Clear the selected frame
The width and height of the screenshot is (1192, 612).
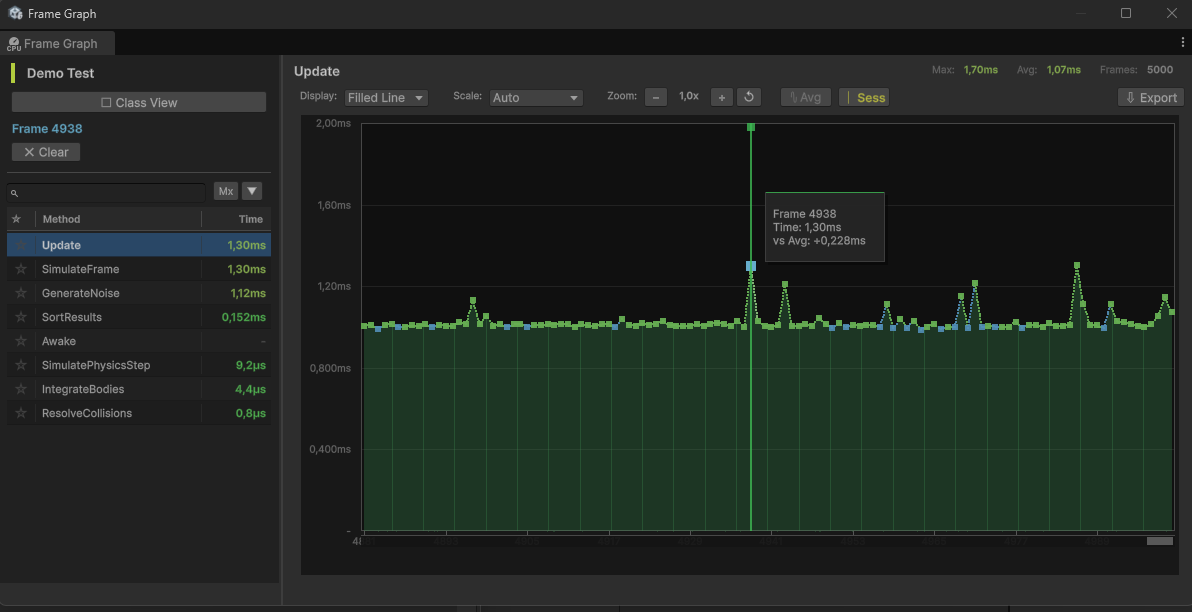point(46,152)
